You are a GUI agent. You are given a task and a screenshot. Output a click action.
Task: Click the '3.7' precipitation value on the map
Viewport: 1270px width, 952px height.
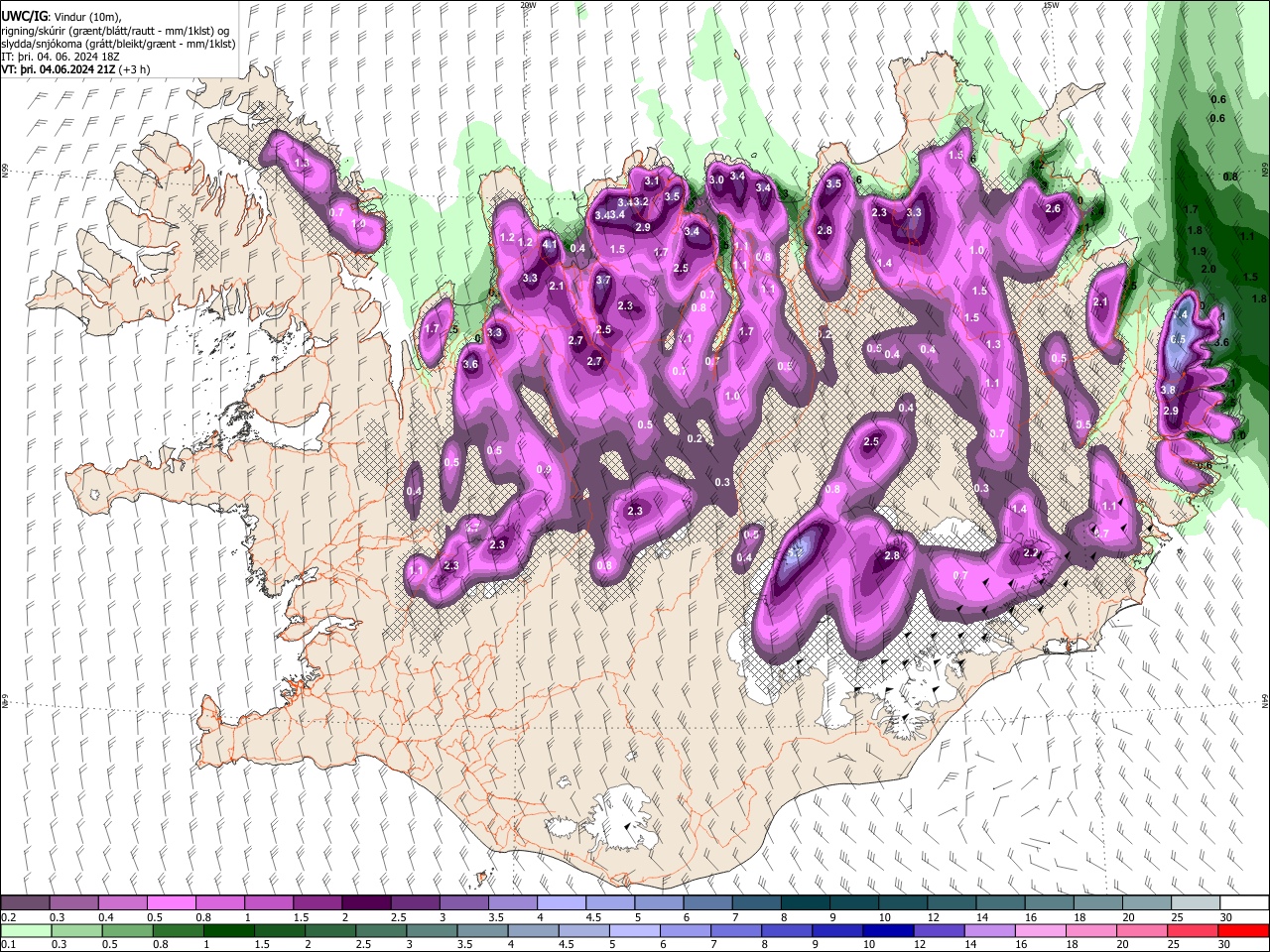pos(602,281)
